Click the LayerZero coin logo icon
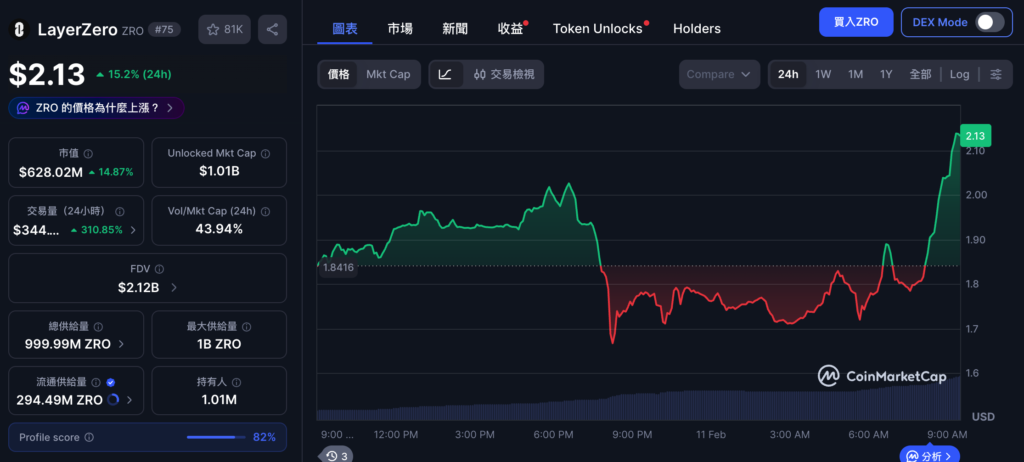 20,29
